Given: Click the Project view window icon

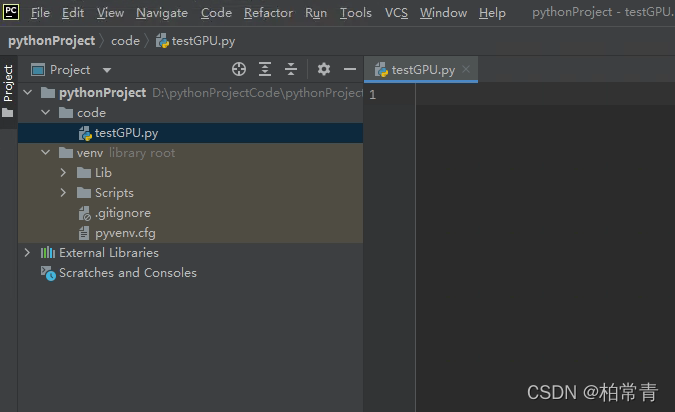Looking at the screenshot, I should [38, 69].
